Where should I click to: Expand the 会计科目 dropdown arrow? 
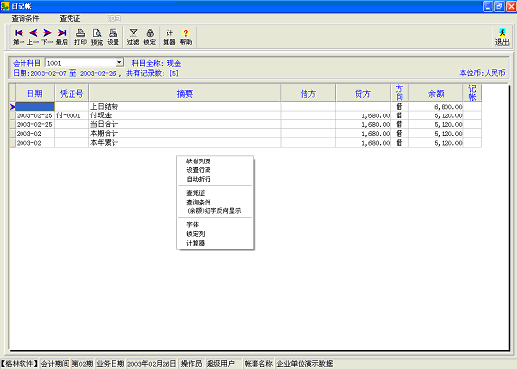(x=119, y=62)
